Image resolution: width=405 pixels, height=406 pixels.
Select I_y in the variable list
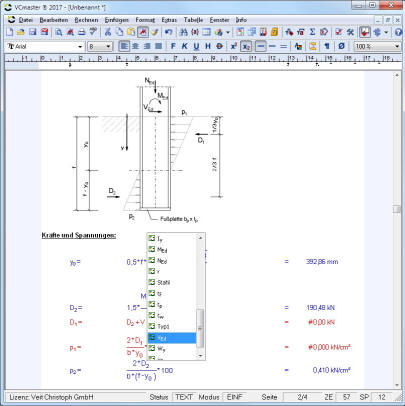[x=172, y=239]
